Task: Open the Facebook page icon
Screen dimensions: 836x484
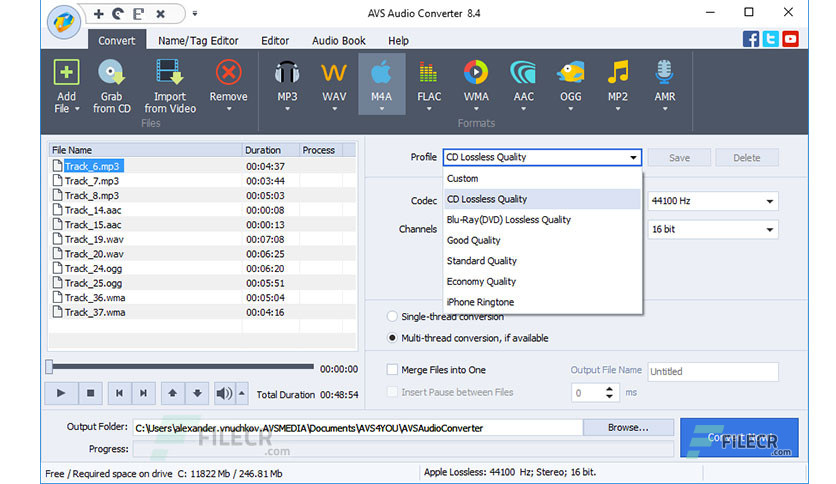Action: pos(751,39)
